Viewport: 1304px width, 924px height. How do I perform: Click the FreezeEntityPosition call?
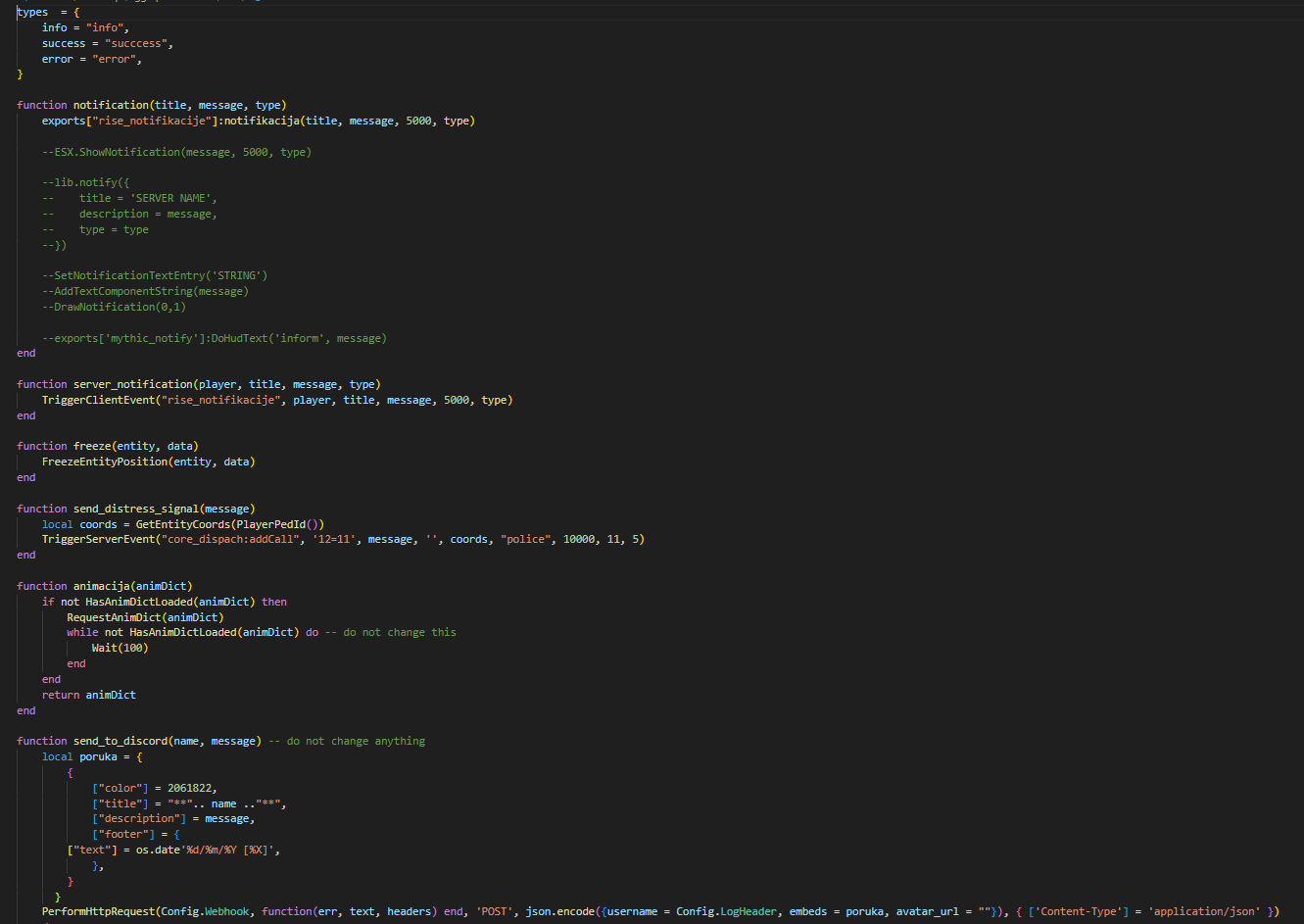coord(148,462)
